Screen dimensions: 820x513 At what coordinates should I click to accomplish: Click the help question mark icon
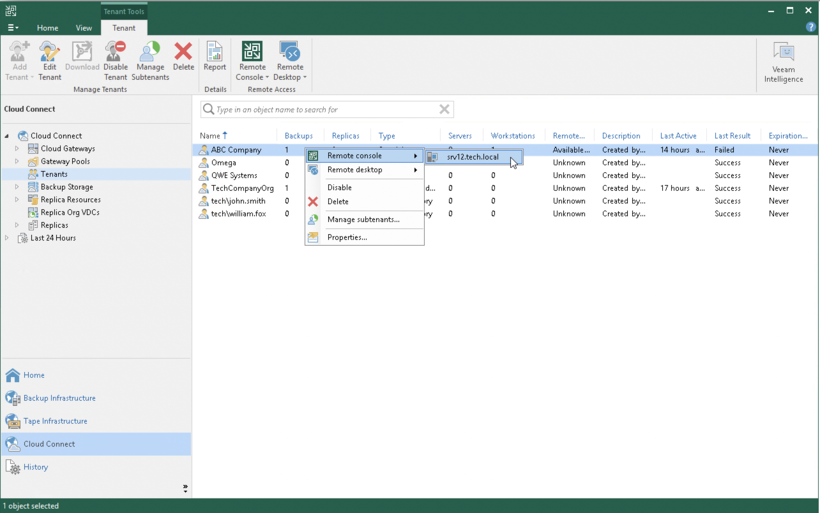[811, 27]
